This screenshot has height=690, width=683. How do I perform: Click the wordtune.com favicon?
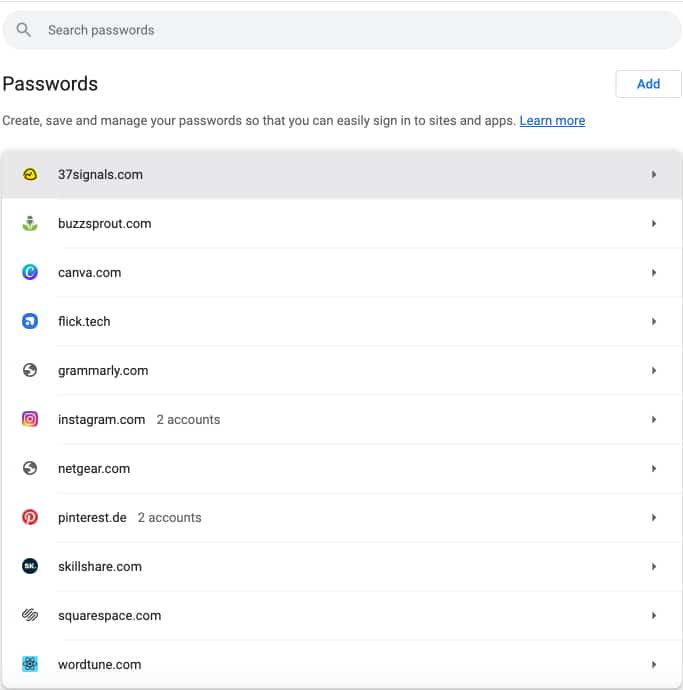30,665
